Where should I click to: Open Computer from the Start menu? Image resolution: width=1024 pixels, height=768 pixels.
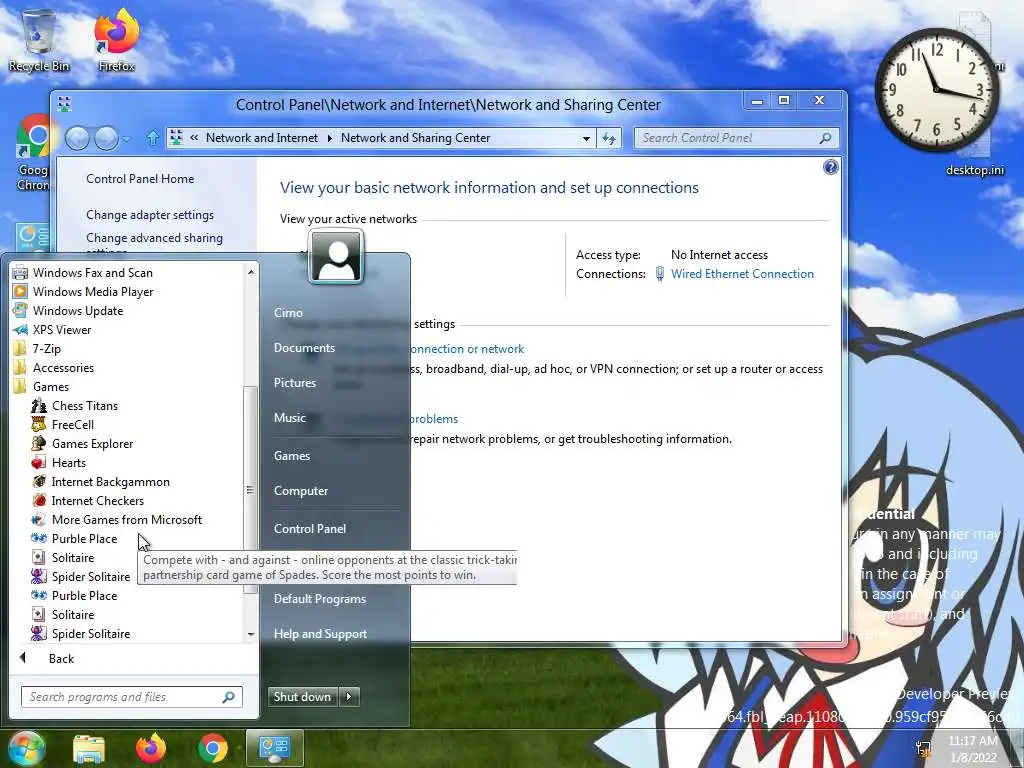[300, 490]
